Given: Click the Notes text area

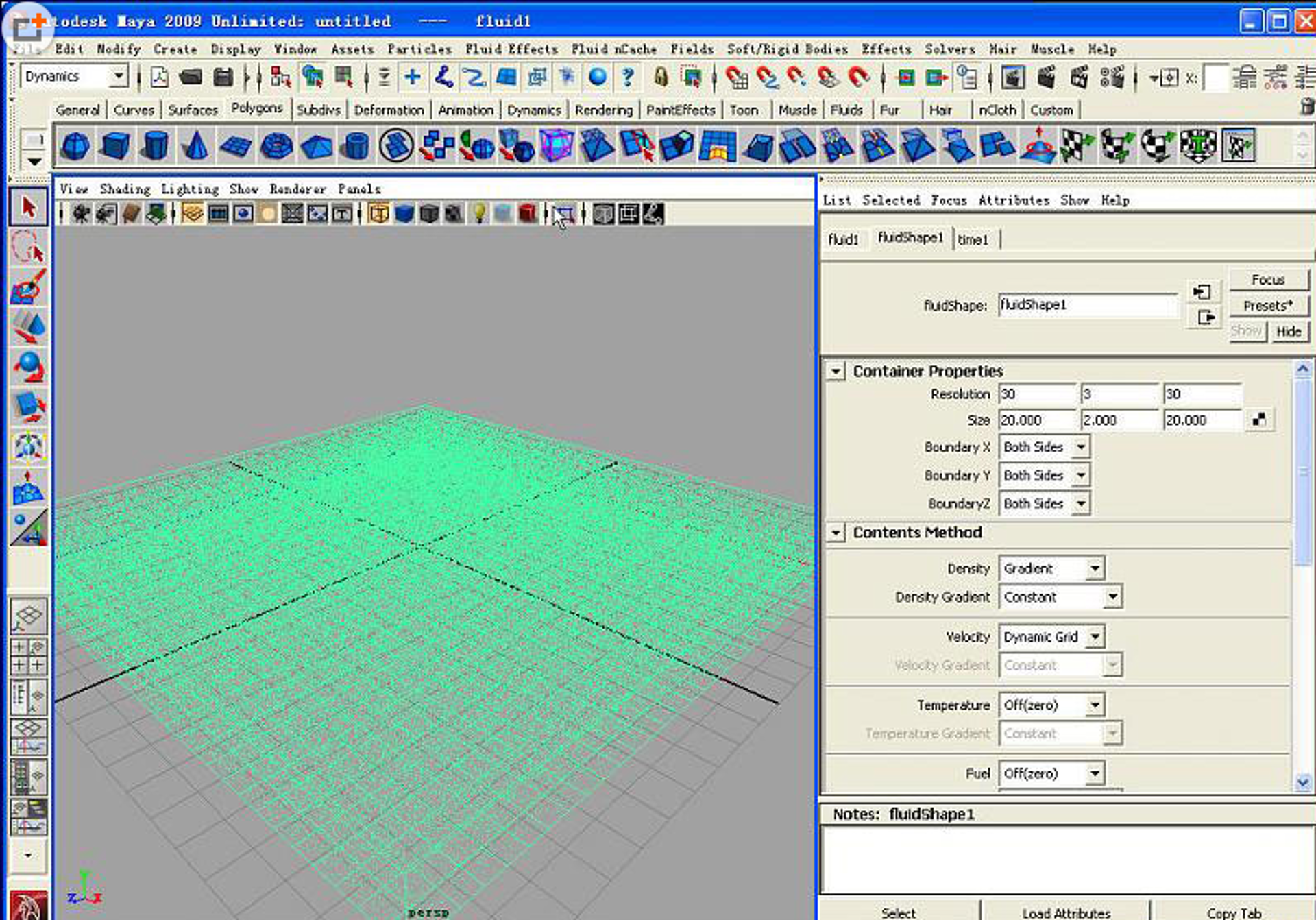Looking at the screenshot, I should [1067, 858].
